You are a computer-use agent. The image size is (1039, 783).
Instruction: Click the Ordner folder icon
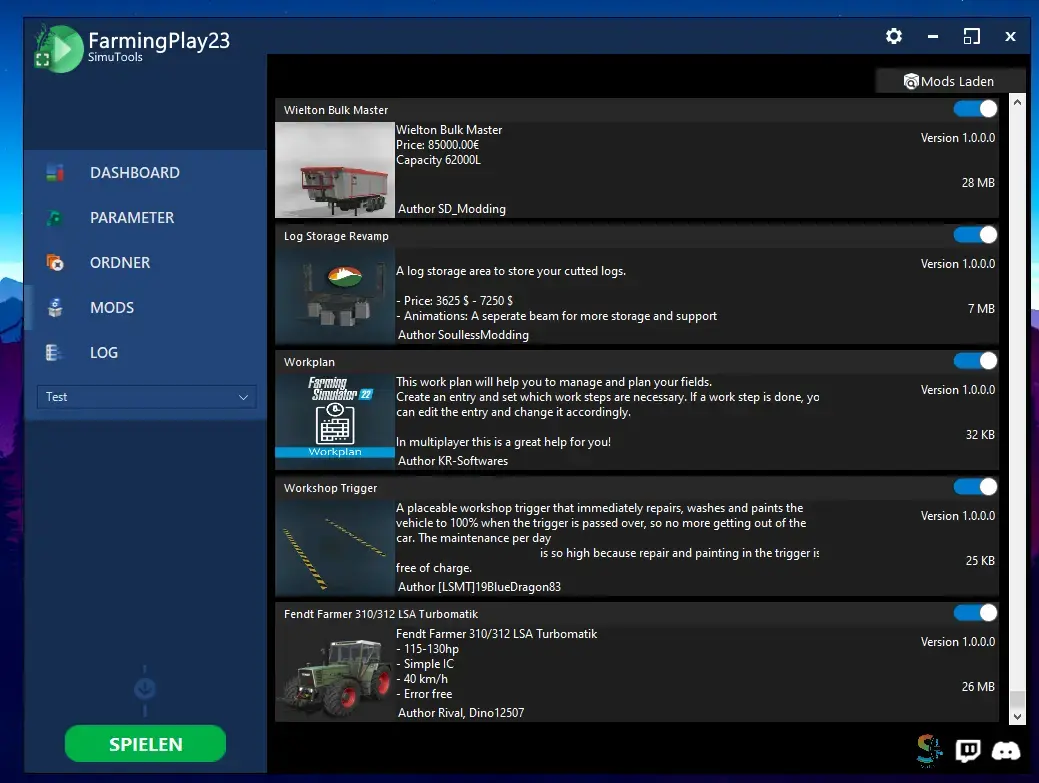tap(55, 263)
